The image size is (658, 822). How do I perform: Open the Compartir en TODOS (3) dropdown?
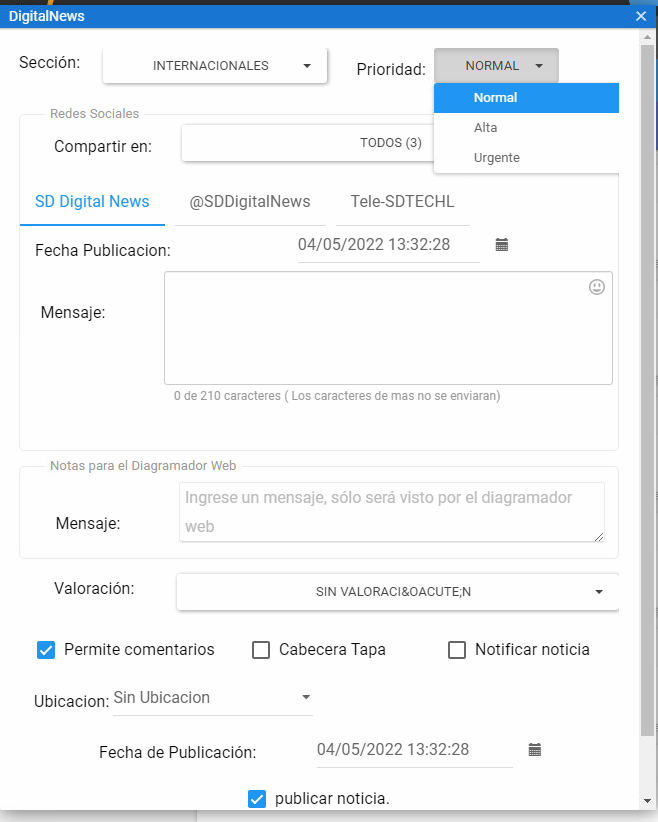(308, 143)
